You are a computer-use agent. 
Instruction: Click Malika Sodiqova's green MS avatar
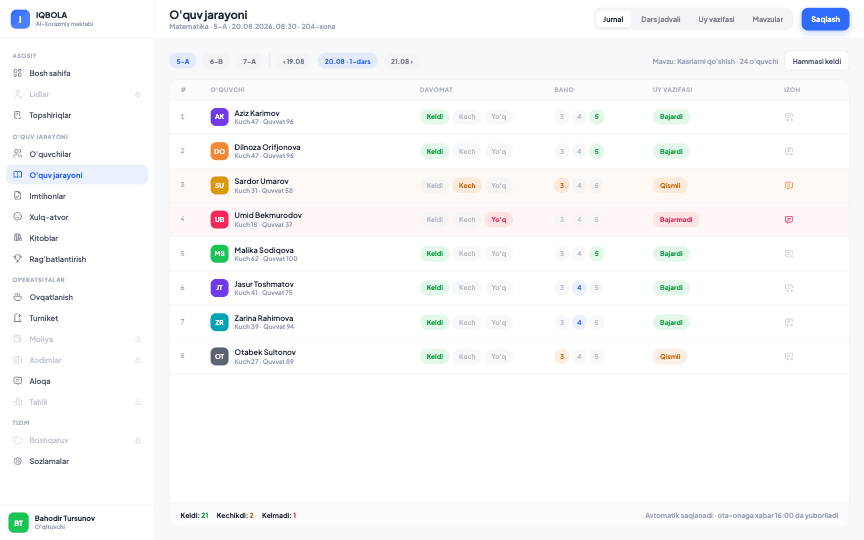(219, 253)
